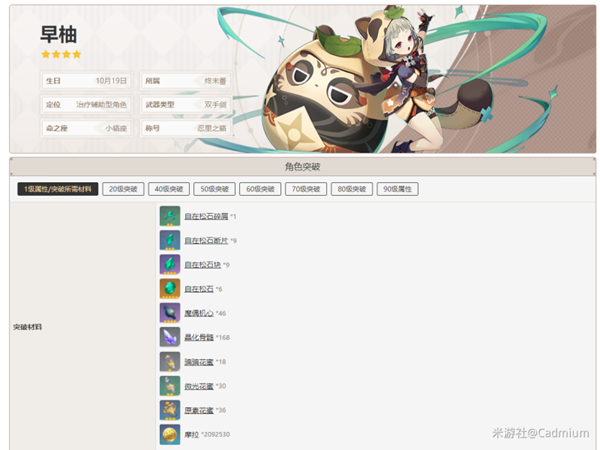Select the 90级属性 tab

[396, 189]
